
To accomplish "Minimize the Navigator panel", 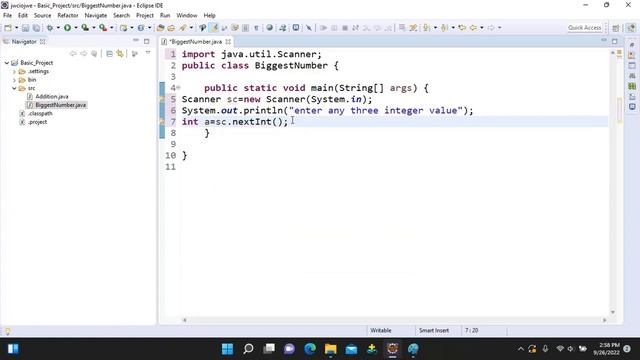I will coord(136,41).
